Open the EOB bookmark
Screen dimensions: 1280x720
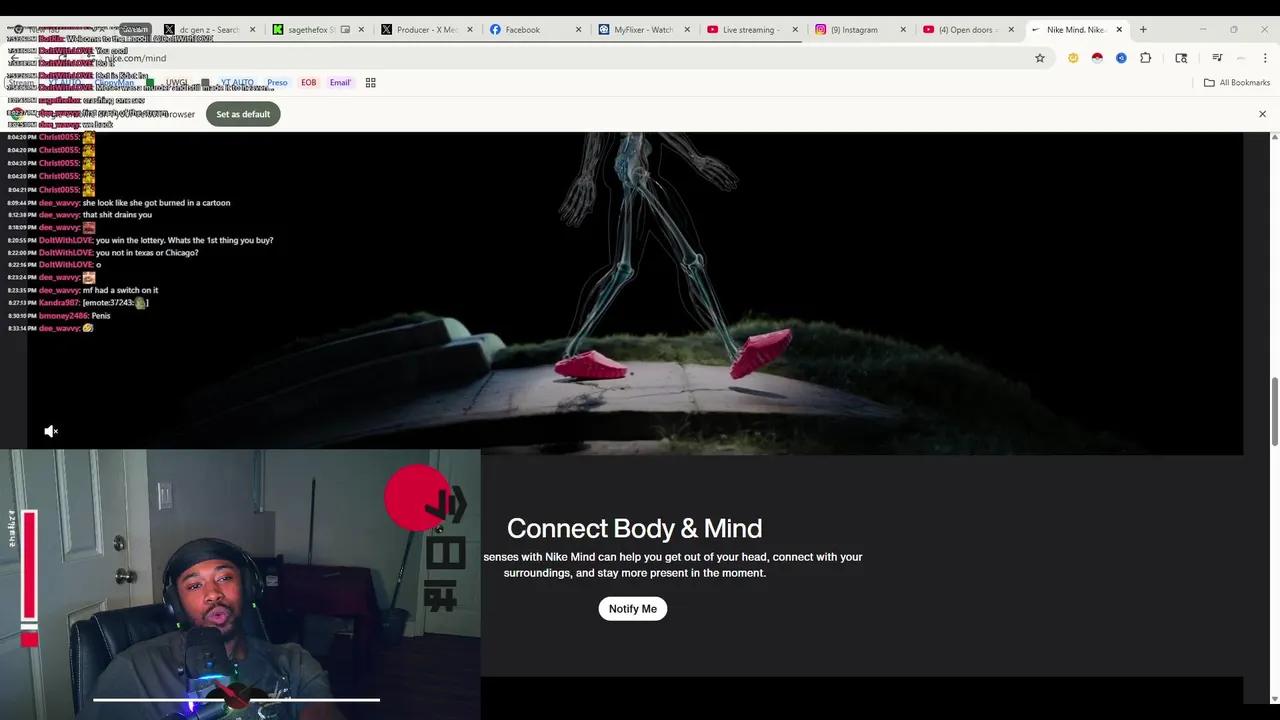click(309, 83)
